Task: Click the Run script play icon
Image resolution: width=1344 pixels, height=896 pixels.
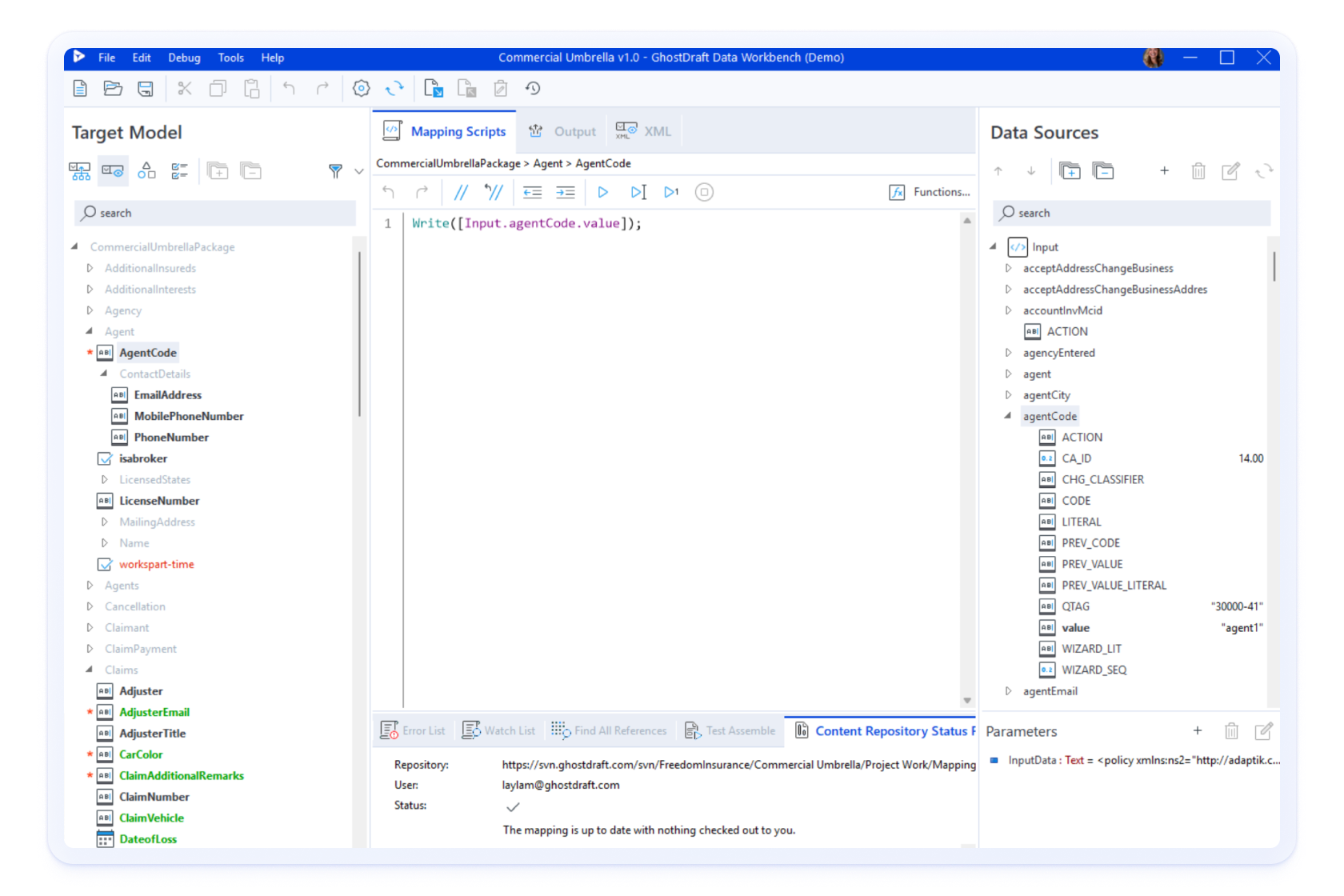Action: (x=603, y=192)
